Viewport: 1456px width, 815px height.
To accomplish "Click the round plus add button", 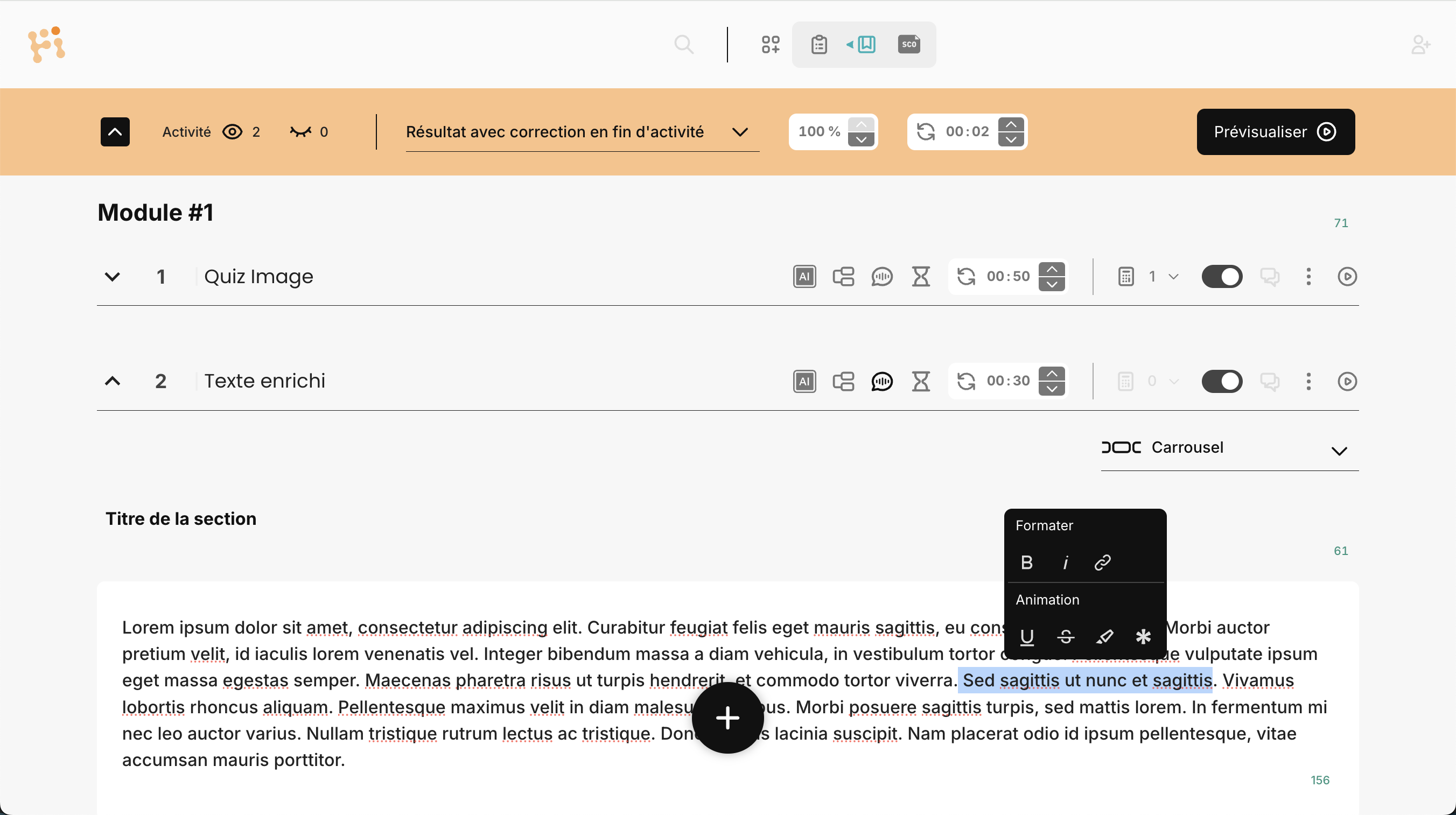I will point(728,718).
